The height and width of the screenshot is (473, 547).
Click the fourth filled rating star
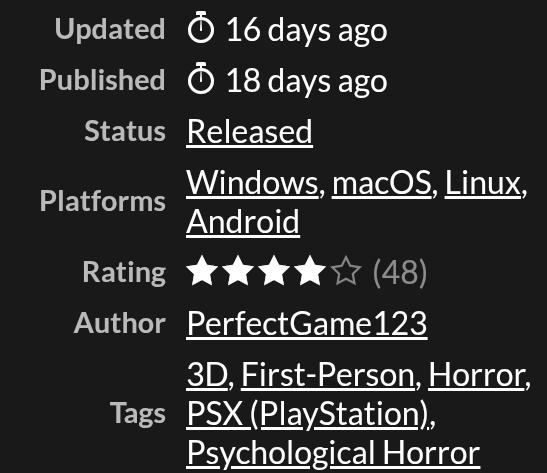tap(310, 271)
